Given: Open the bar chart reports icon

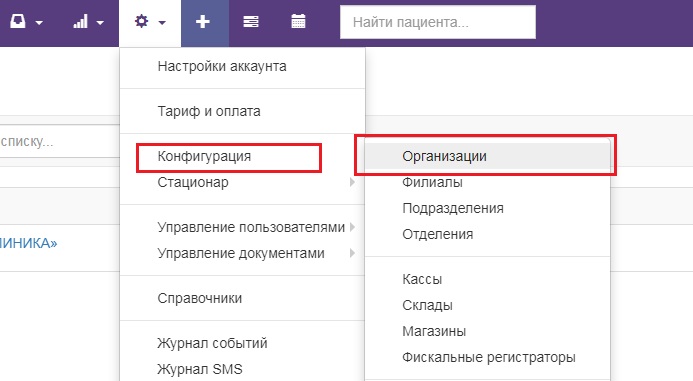Looking at the screenshot, I should point(80,21).
